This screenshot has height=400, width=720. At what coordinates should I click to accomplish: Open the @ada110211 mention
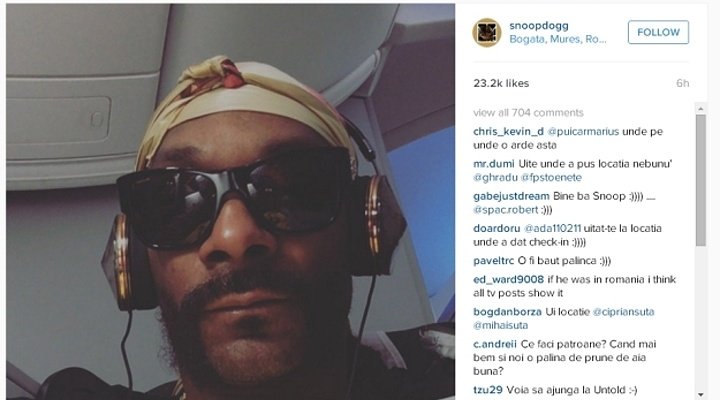tap(552, 228)
